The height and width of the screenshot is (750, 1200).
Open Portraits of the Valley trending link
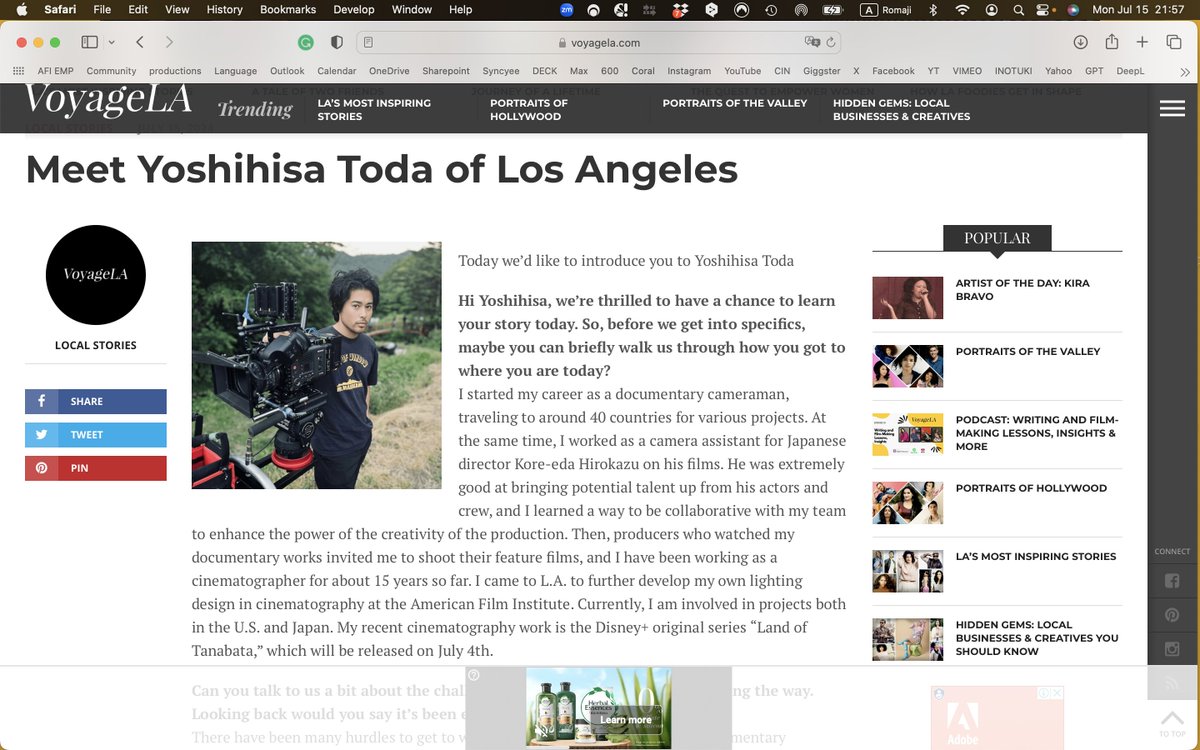734,103
